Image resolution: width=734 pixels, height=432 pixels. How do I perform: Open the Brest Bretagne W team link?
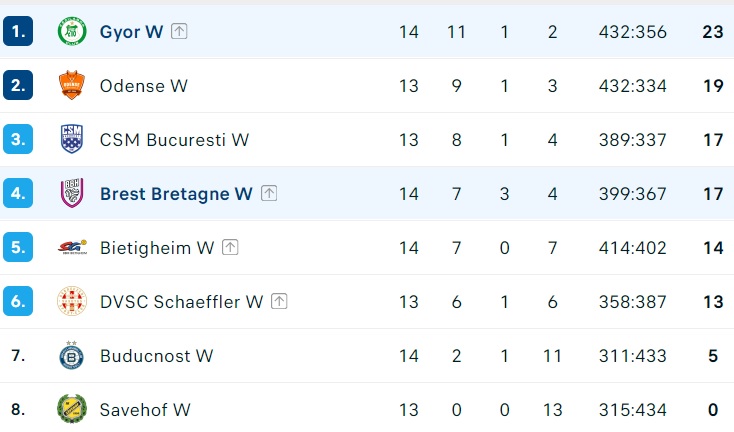[x=176, y=194]
